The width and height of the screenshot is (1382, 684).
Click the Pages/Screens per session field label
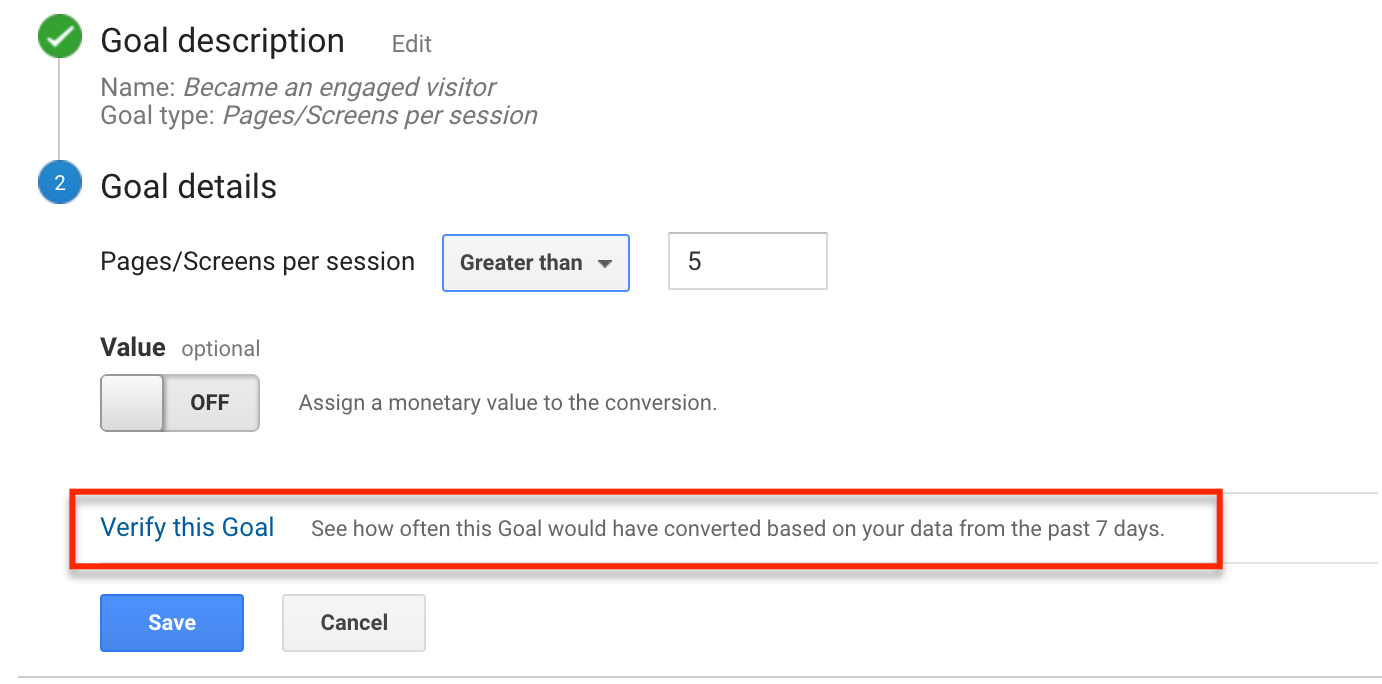point(258,262)
